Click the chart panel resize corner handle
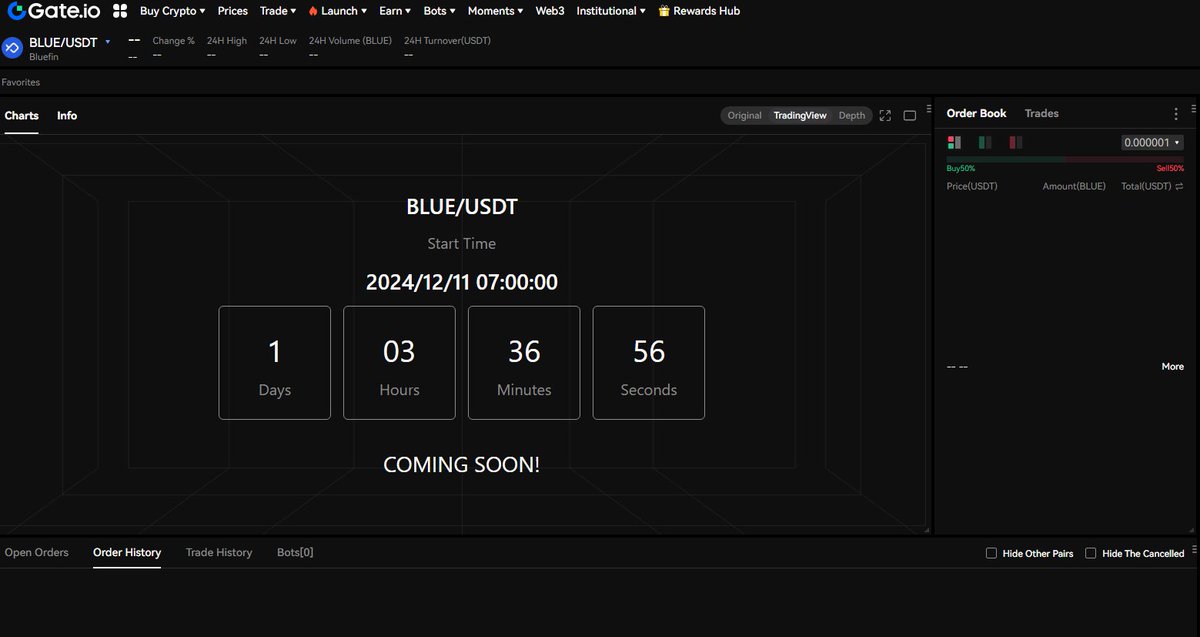This screenshot has width=1200, height=637. (x=927, y=530)
